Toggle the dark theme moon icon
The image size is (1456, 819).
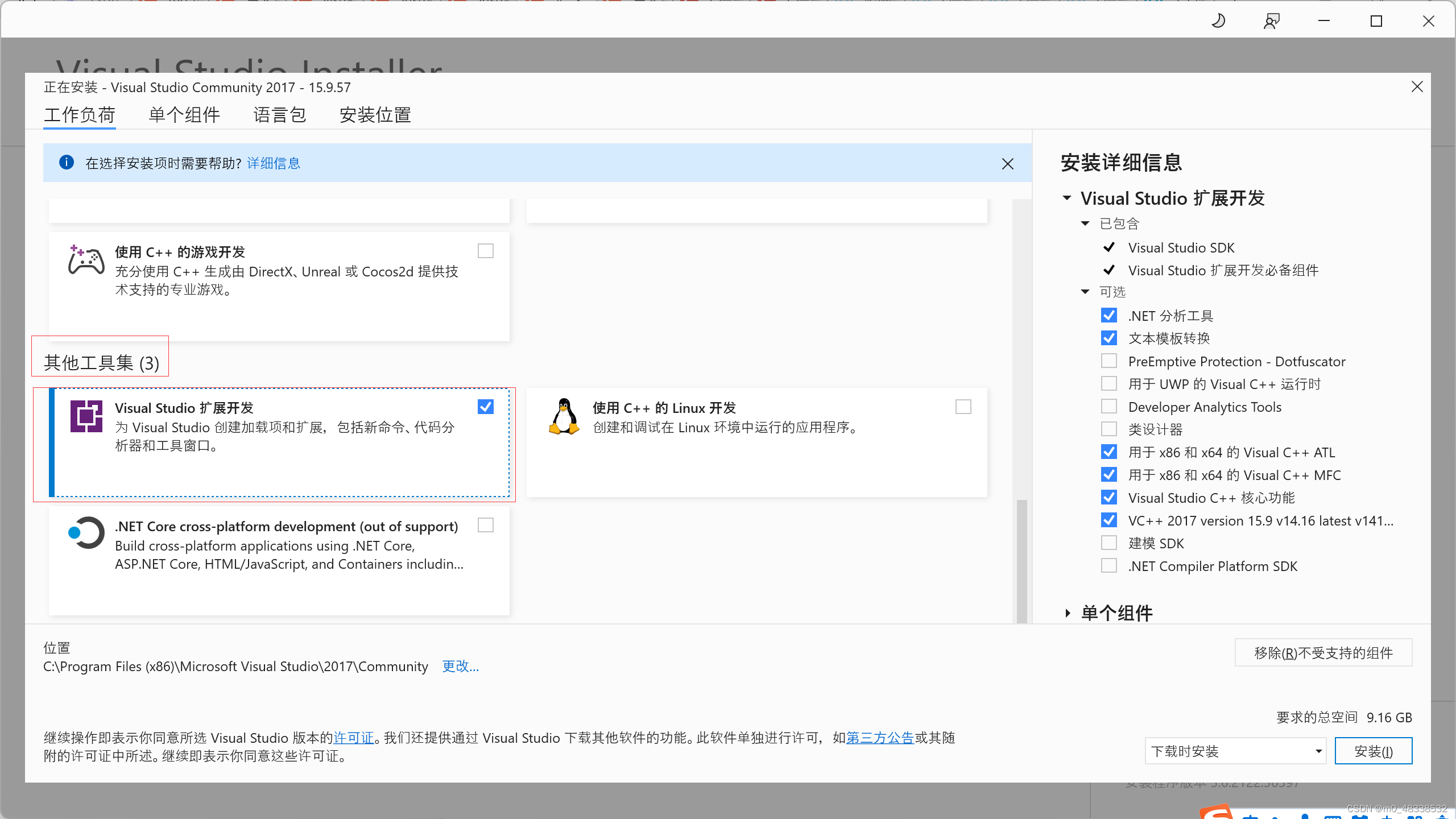[1218, 21]
